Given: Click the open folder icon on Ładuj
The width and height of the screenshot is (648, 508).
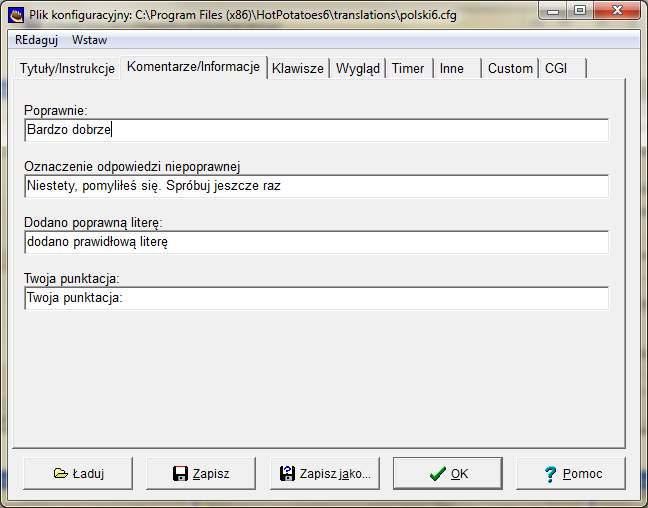Looking at the screenshot, I should coord(60,473).
